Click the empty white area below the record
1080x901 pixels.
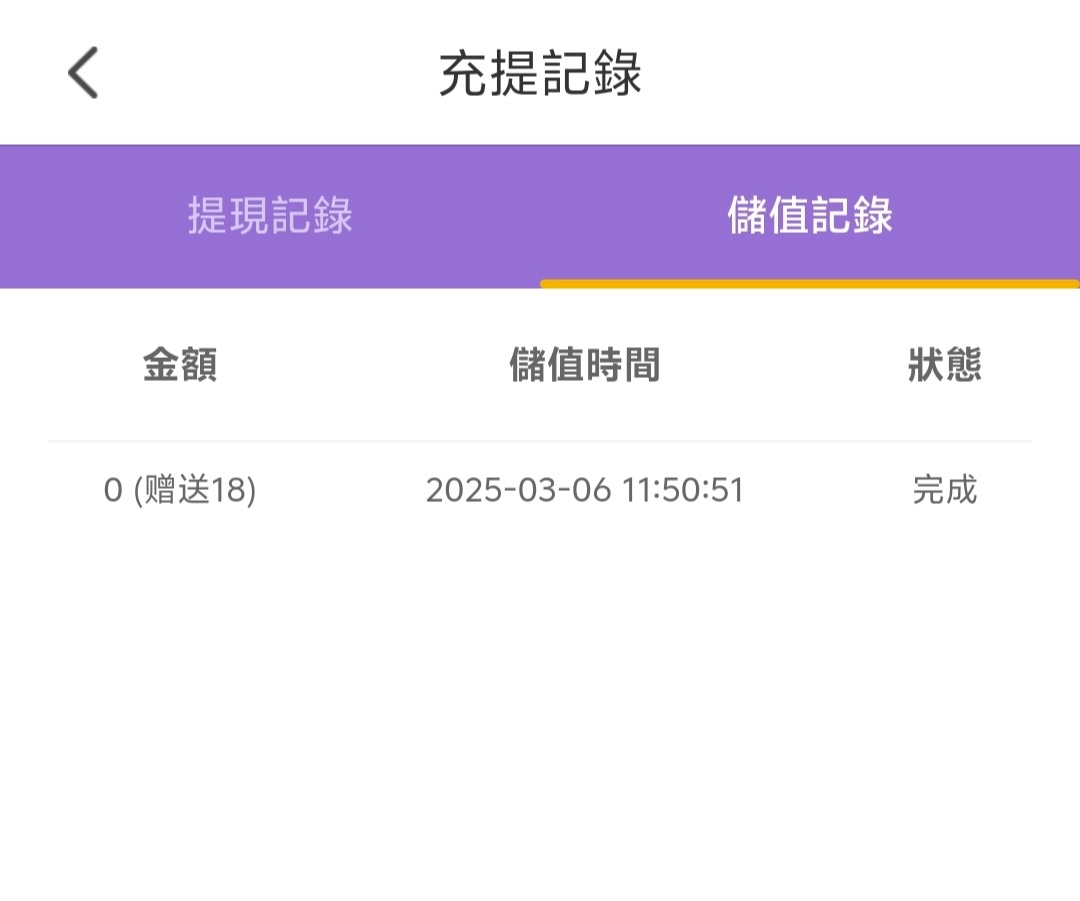pyautogui.click(x=540, y=720)
